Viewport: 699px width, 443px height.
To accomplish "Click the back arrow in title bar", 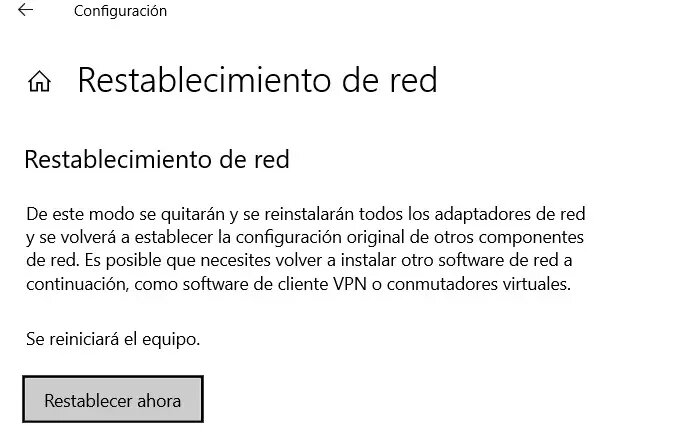I will point(26,11).
